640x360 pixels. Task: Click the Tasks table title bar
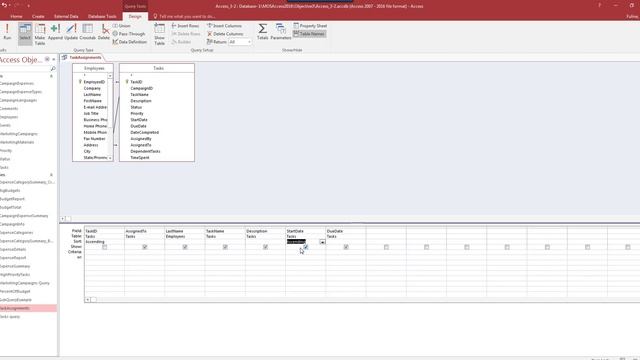157,68
